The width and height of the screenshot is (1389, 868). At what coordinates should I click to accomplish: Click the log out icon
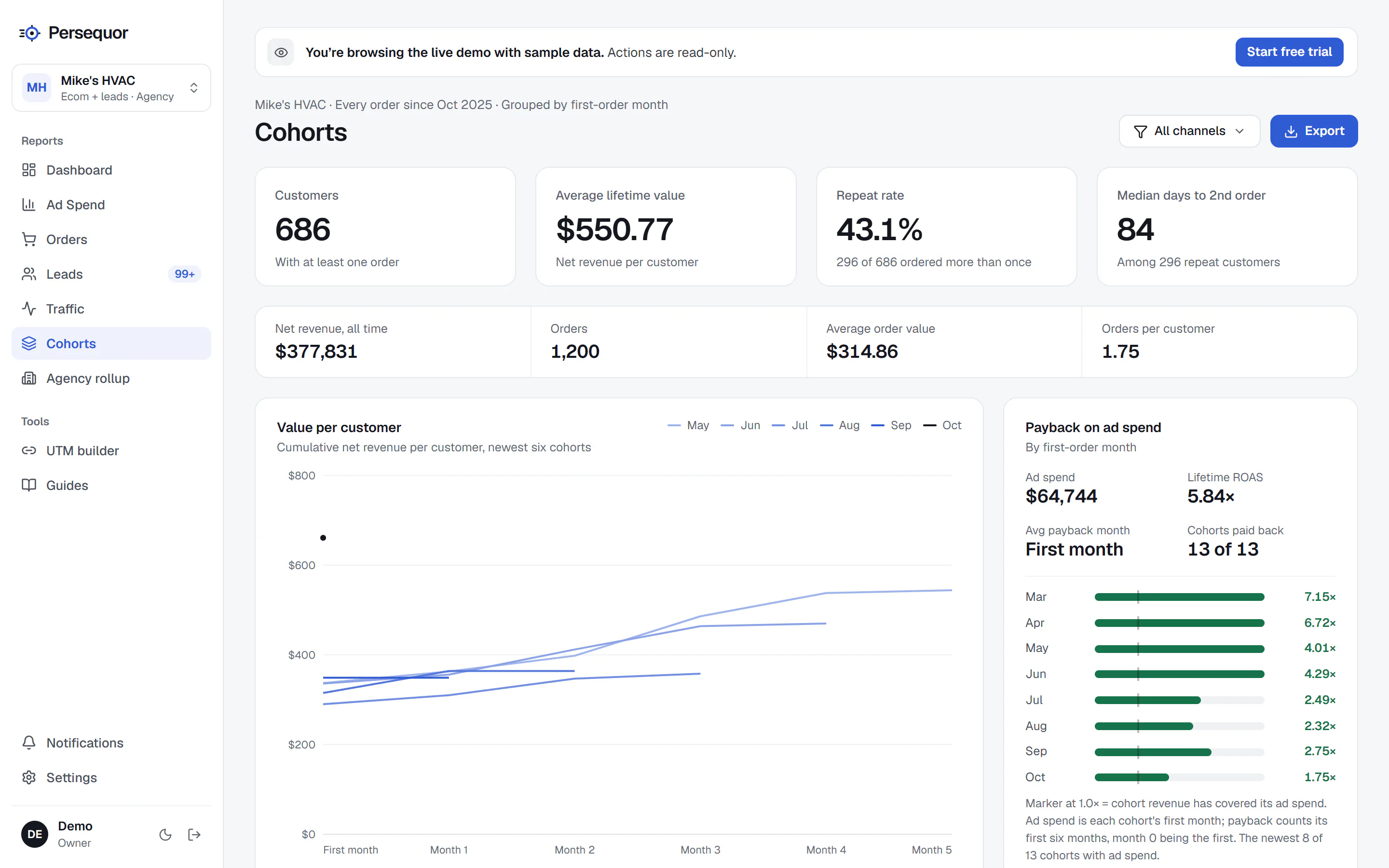194,834
